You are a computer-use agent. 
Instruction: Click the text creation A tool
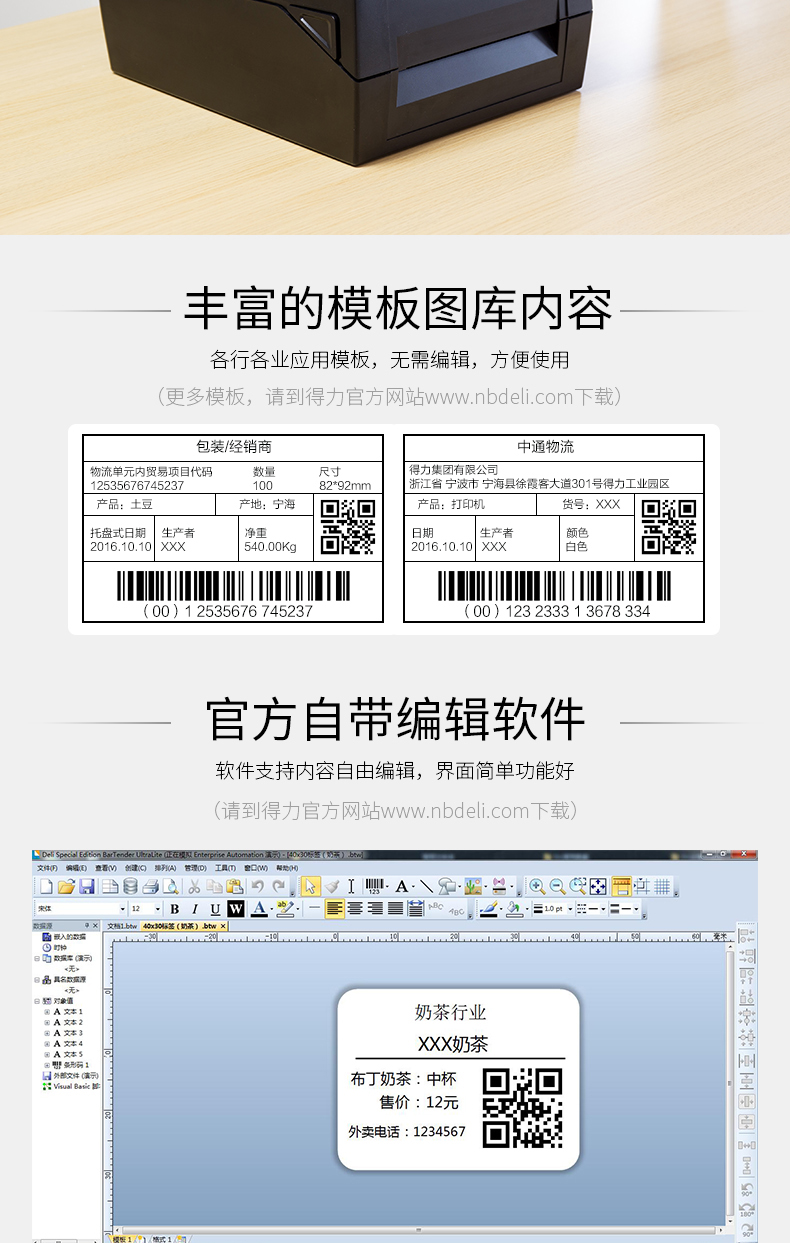[402, 886]
